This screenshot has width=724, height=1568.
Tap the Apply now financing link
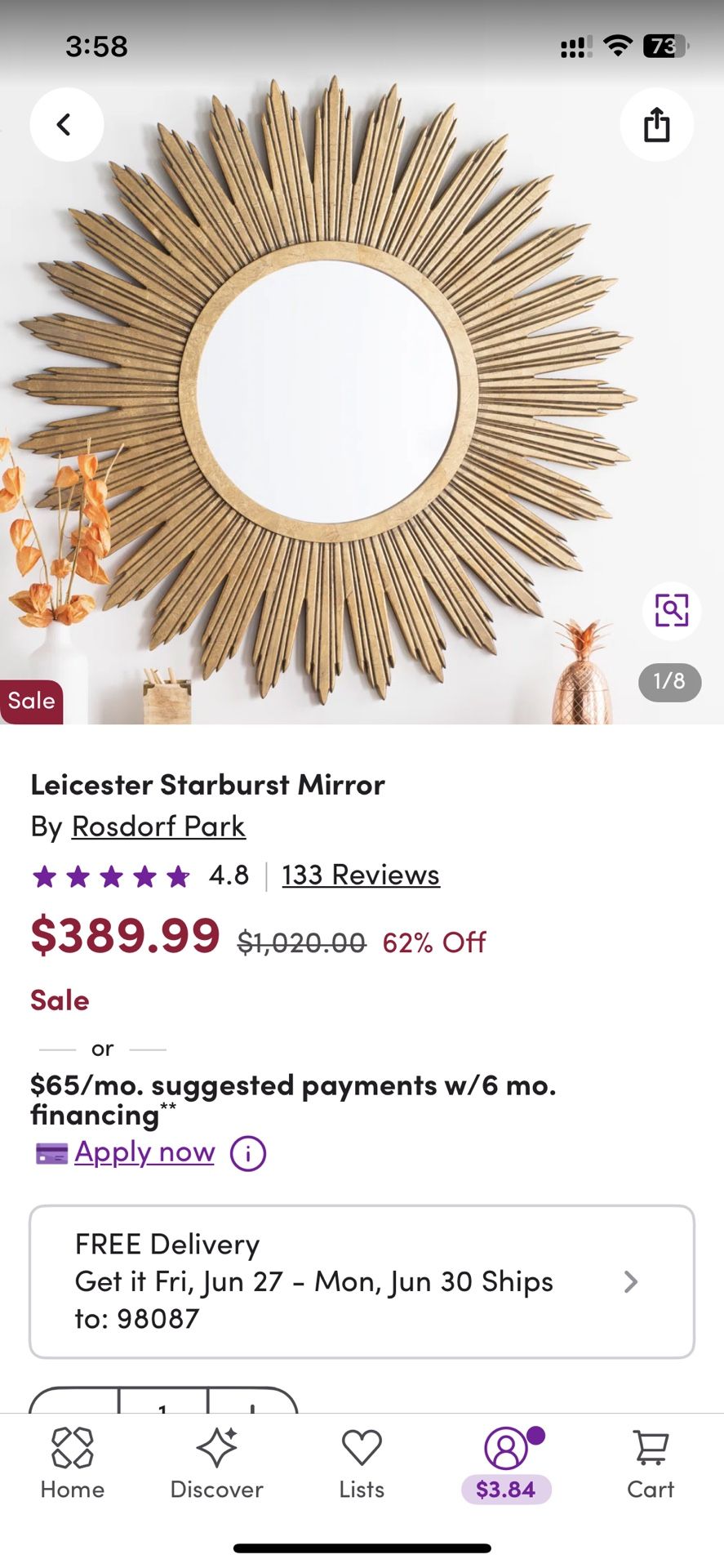144,1152
